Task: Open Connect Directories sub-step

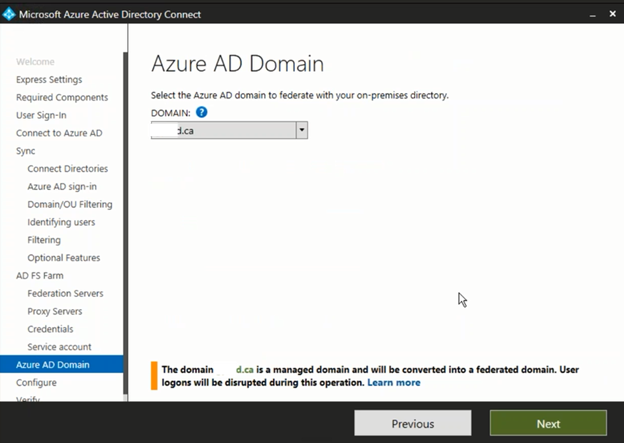Action: pos(68,169)
